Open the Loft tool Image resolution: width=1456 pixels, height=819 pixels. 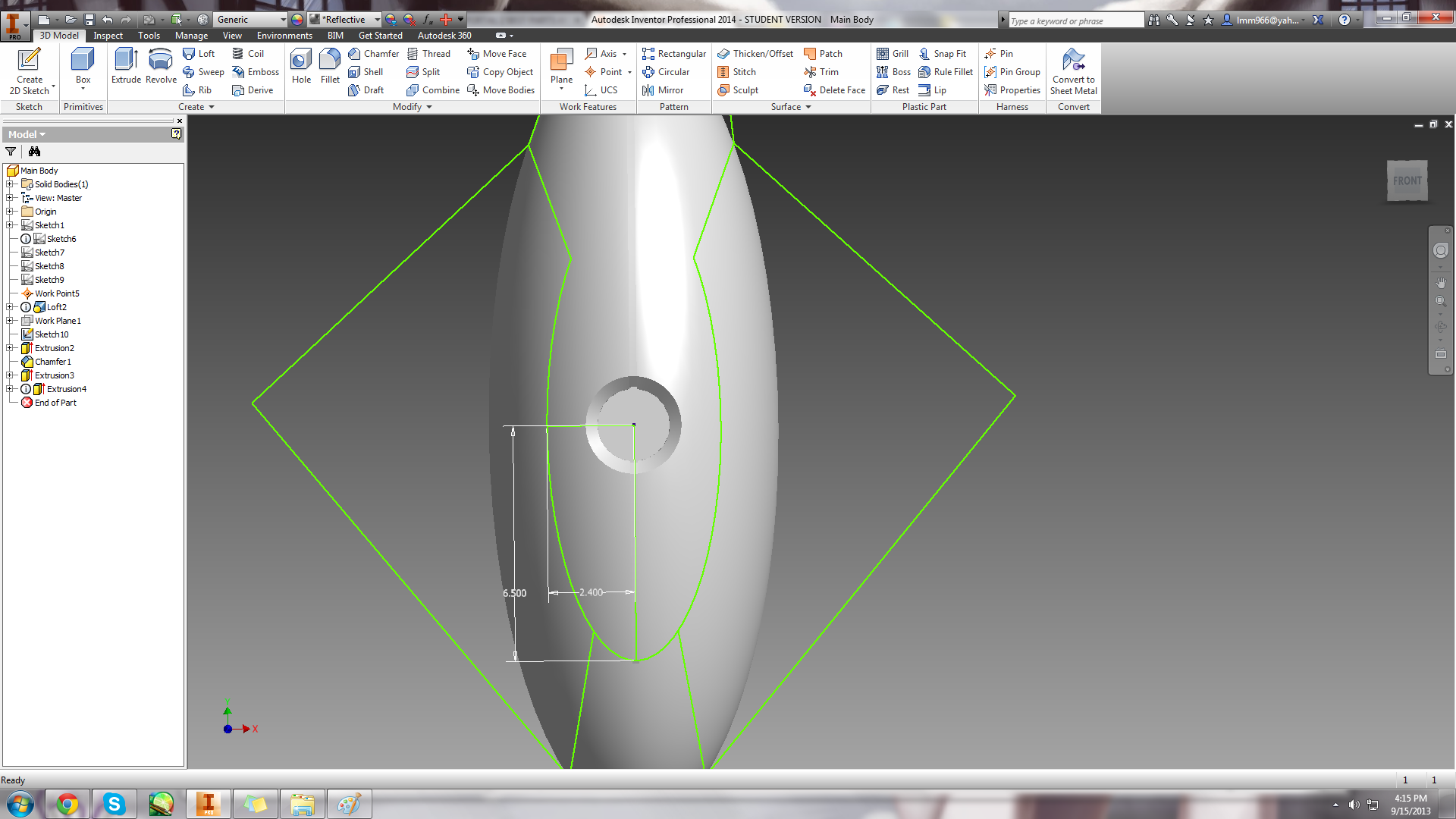[x=199, y=54]
